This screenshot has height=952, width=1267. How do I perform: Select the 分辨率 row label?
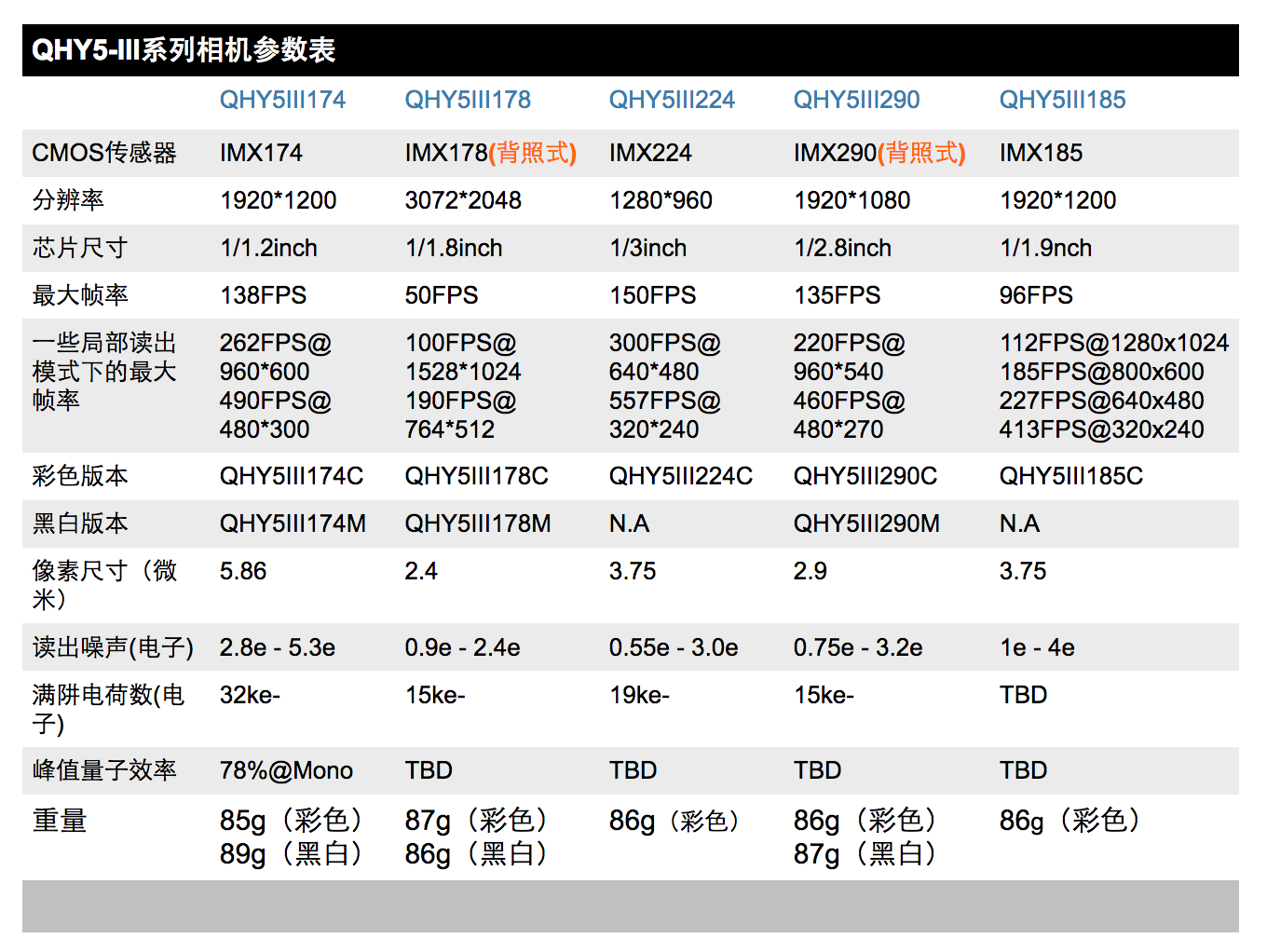click(x=68, y=200)
